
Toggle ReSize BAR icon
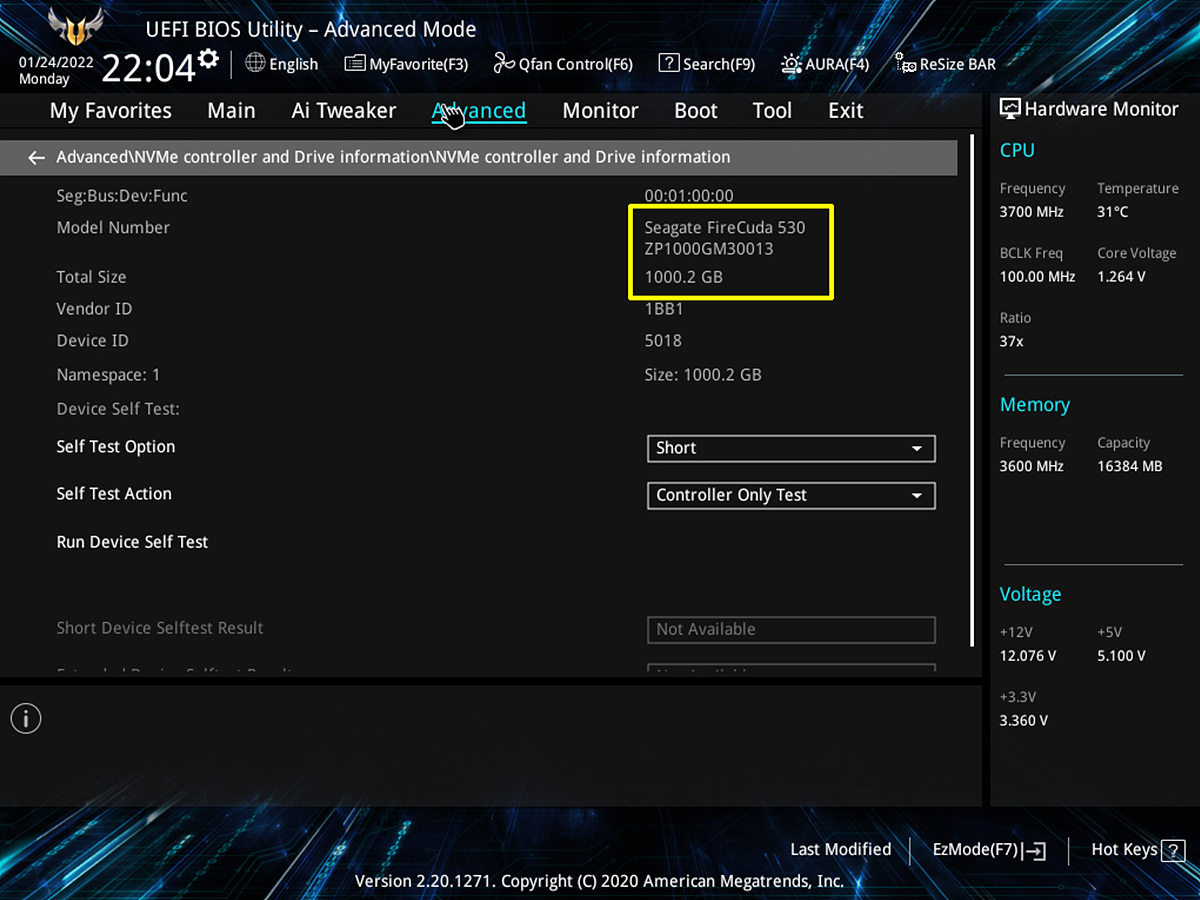905,64
